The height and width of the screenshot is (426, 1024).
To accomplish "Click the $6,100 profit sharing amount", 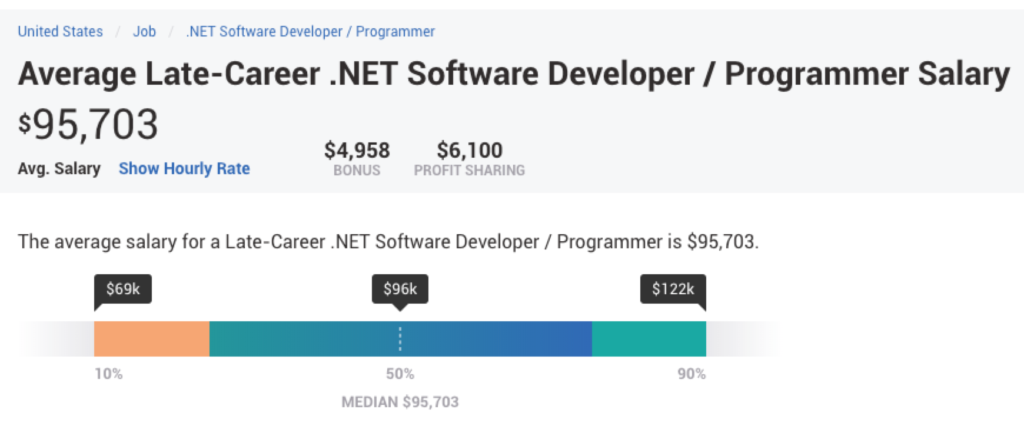I will [x=469, y=151].
